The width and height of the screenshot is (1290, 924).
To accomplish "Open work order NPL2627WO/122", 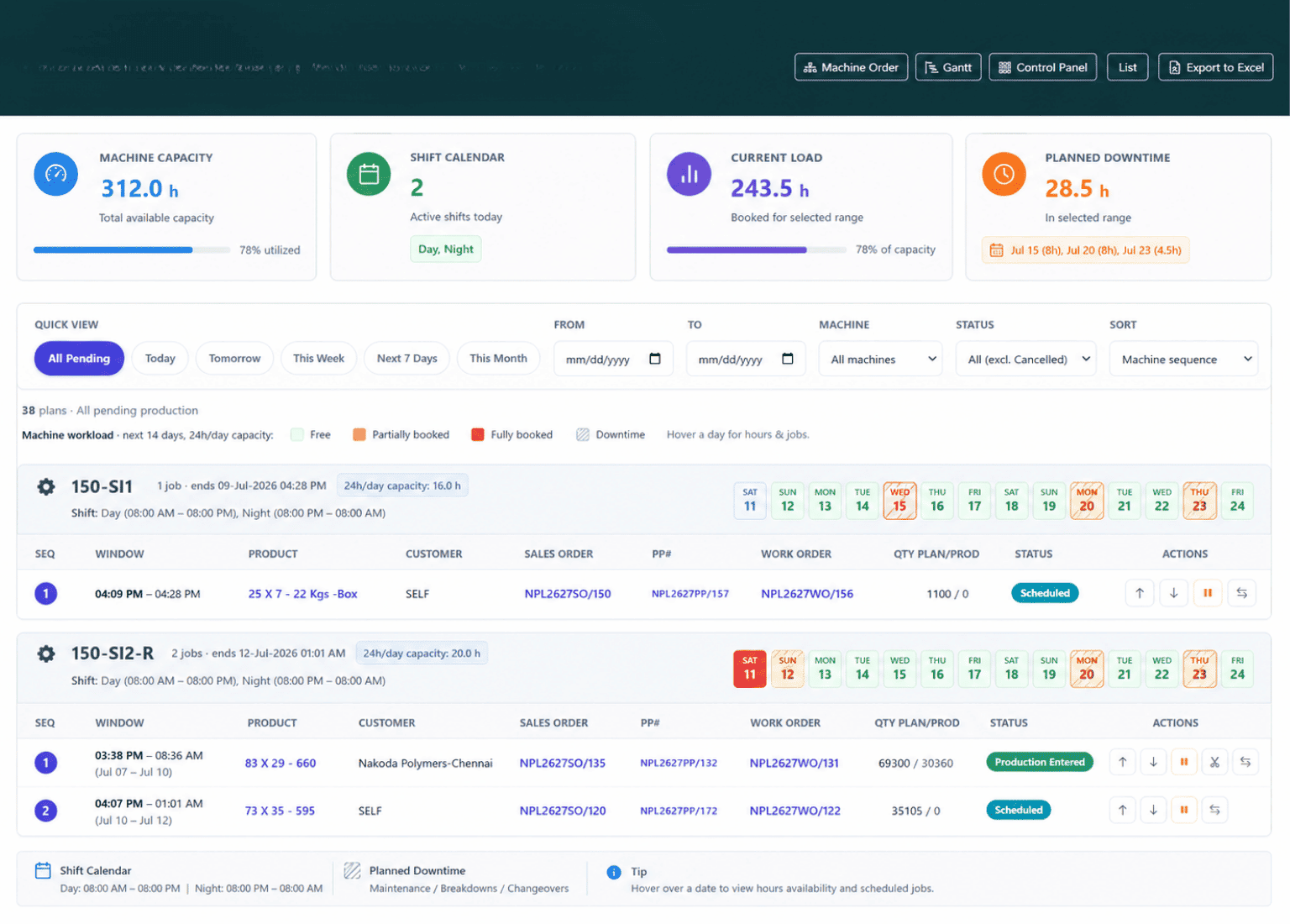I will pyautogui.click(x=794, y=811).
